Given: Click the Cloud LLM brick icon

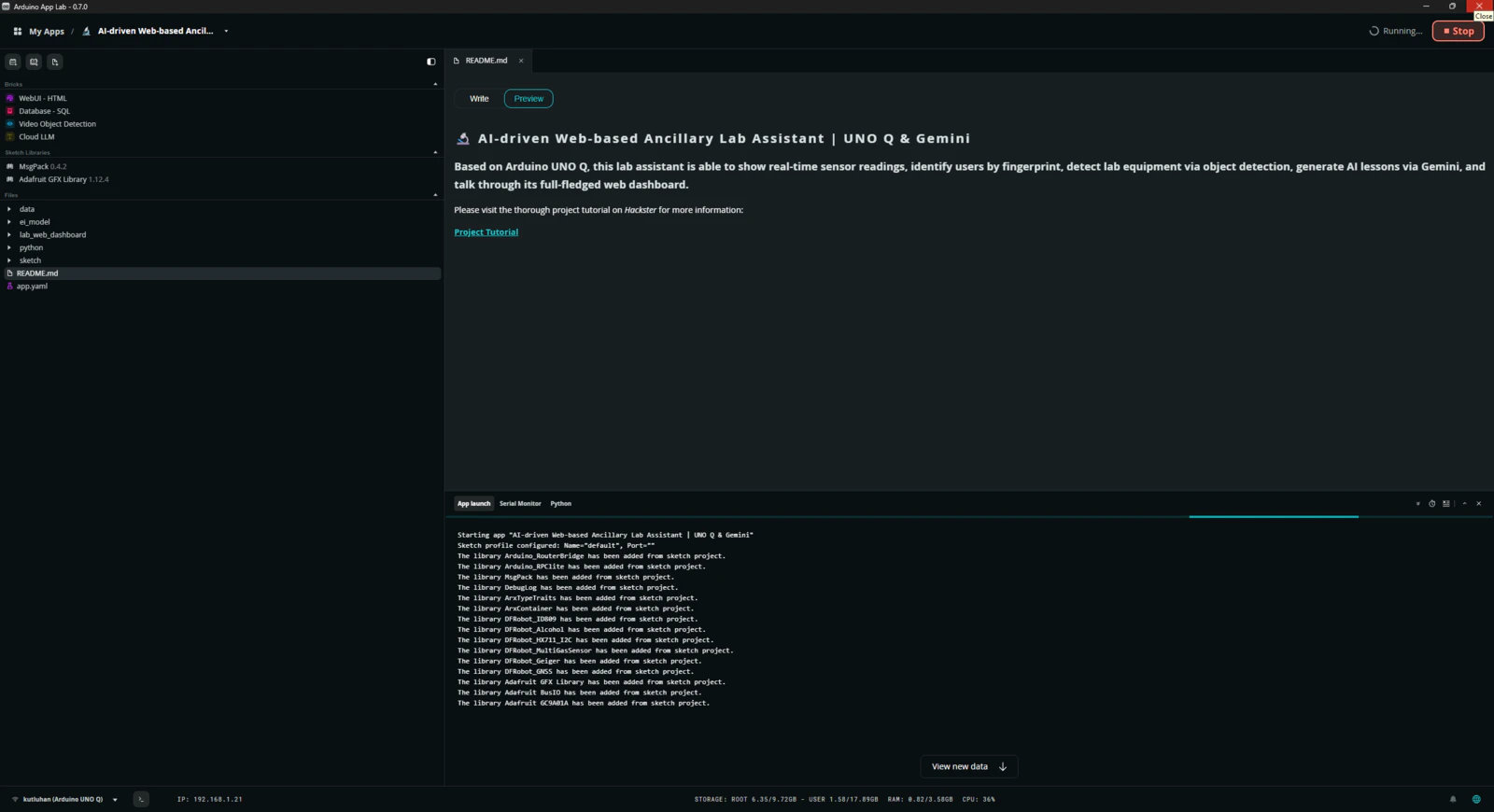Looking at the screenshot, I should (10, 137).
